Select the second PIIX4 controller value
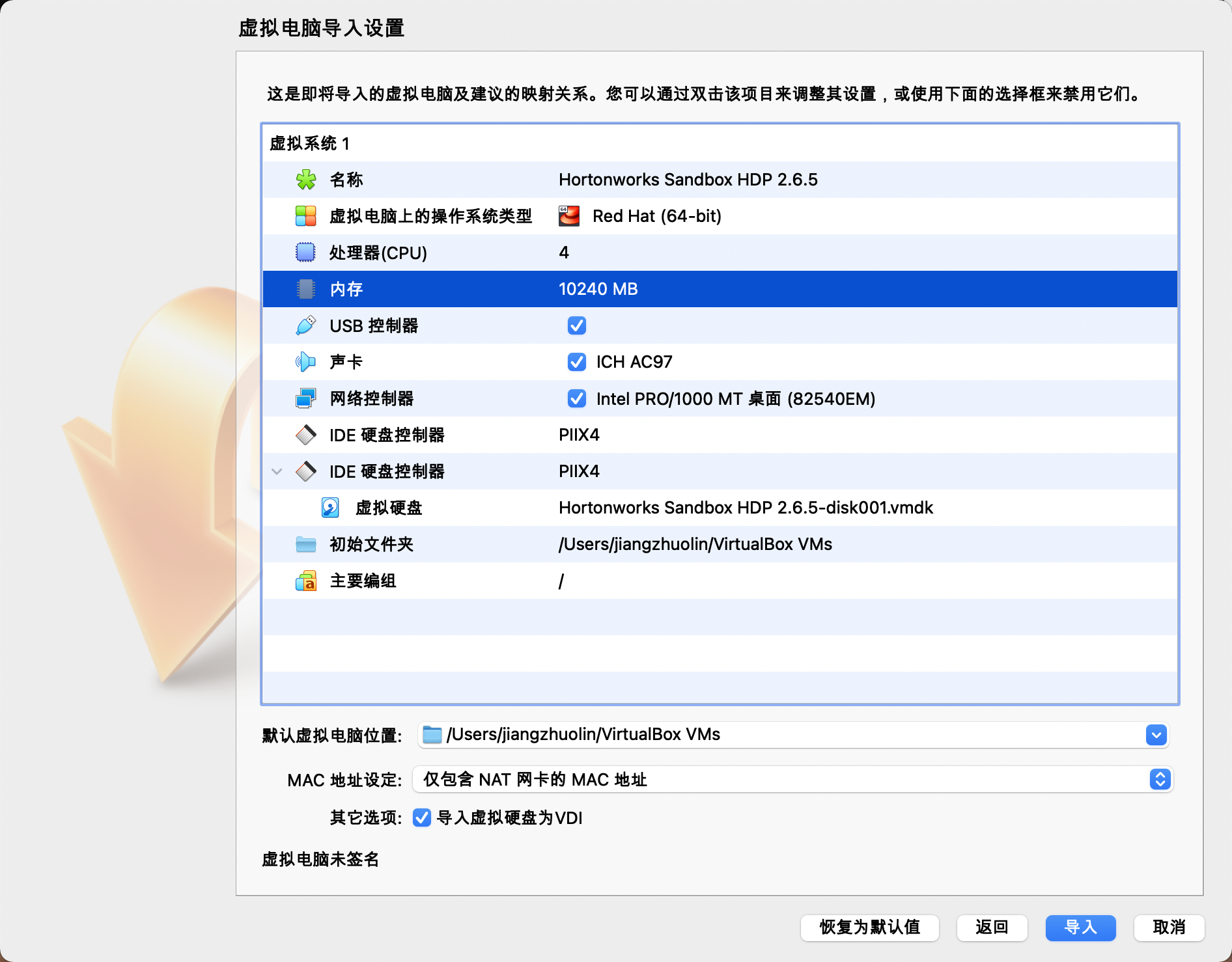Screen dimensions: 1232x962 tap(579, 471)
